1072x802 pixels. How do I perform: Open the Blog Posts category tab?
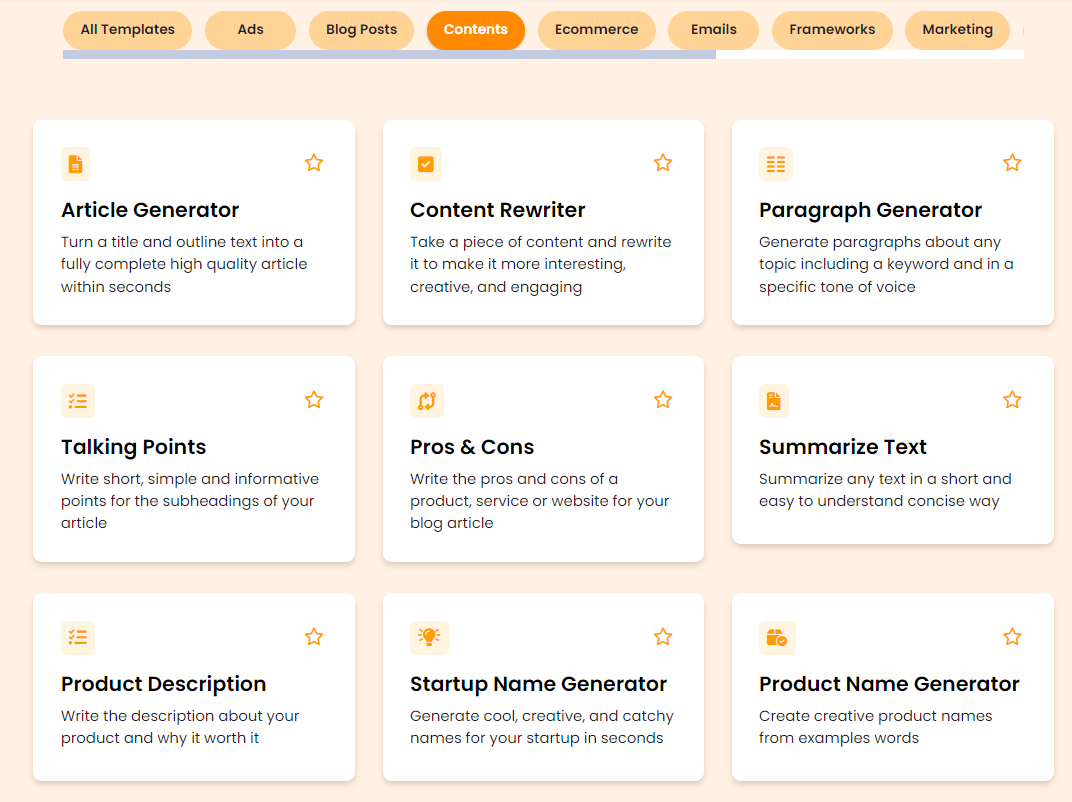[x=361, y=30]
